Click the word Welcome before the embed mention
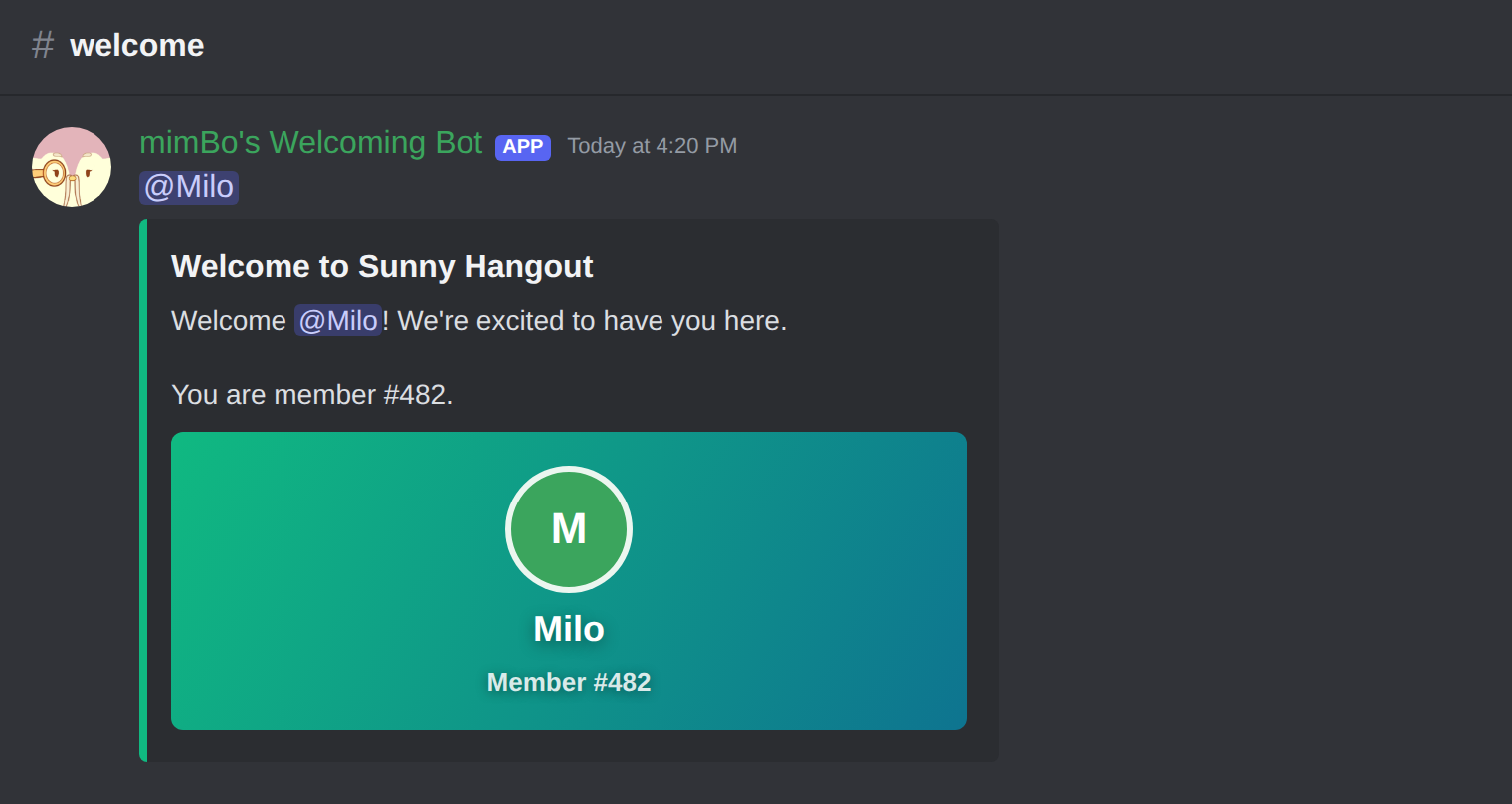 click(229, 320)
